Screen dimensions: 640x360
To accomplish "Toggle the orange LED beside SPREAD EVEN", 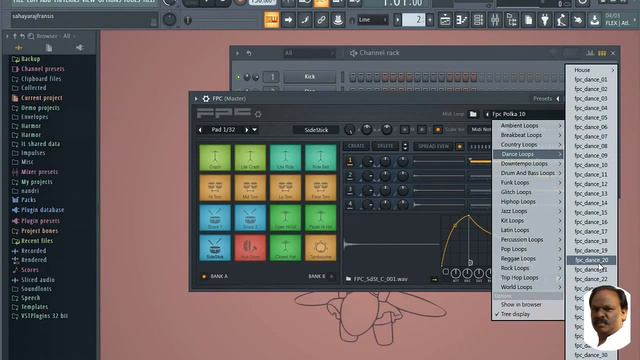I will 460,147.
